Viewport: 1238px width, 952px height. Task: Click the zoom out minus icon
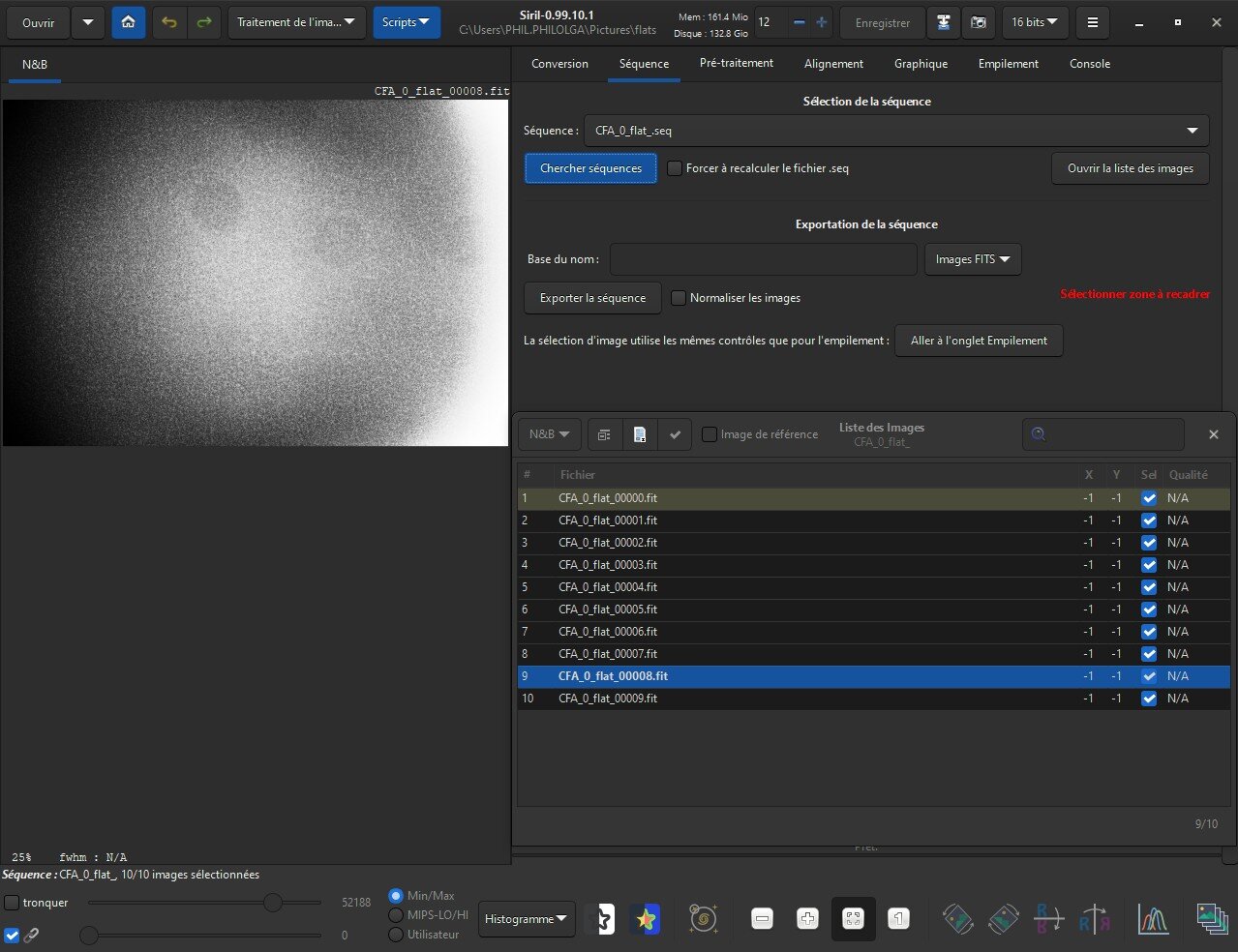coord(762,919)
